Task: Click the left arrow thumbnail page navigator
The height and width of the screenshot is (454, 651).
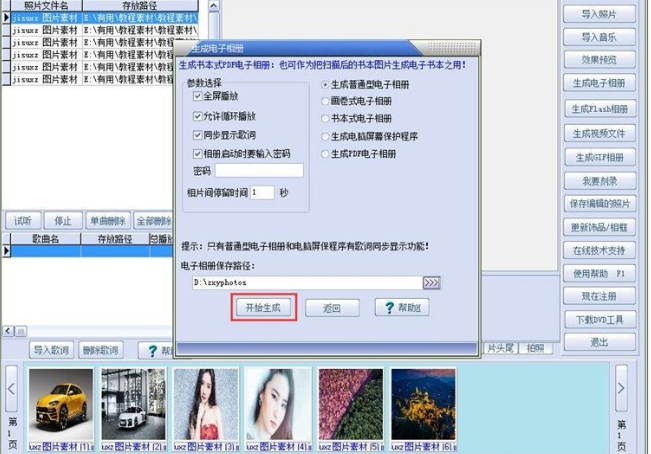Action: pos(11,389)
